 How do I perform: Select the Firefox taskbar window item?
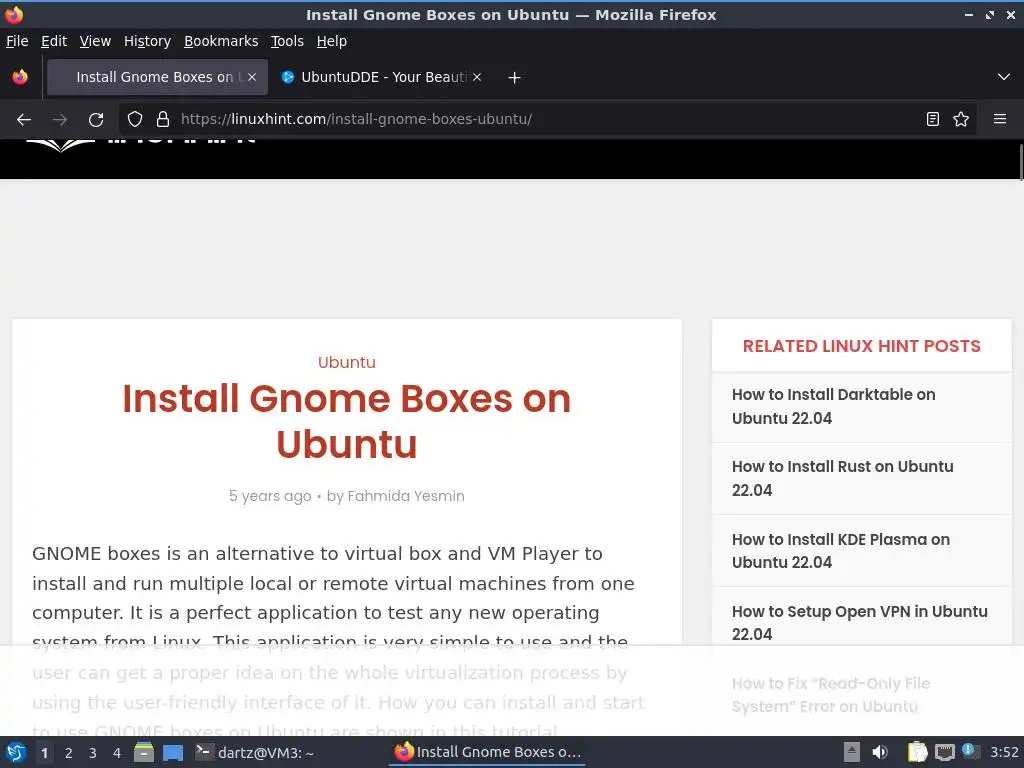click(x=487, y=753)
